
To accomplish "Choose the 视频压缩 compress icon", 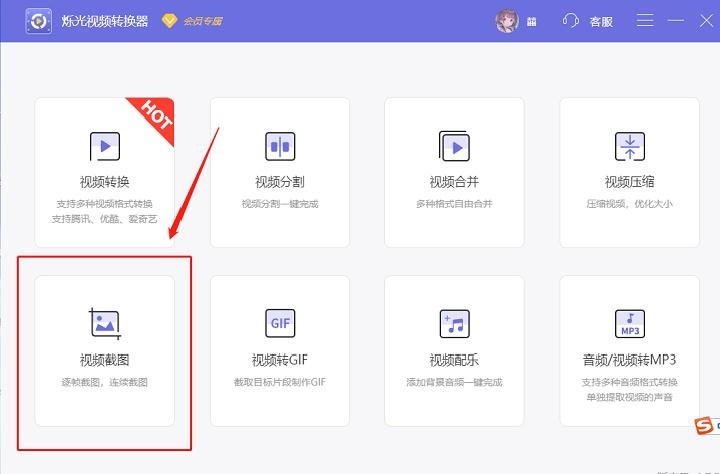I will click(x=630, y=147).
